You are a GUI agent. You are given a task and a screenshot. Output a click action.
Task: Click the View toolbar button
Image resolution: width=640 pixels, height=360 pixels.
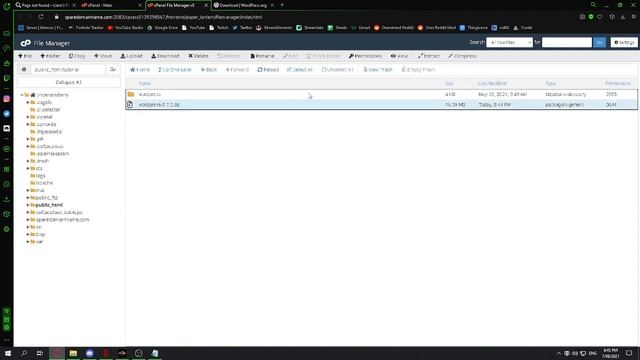click(x=399, y=56)
